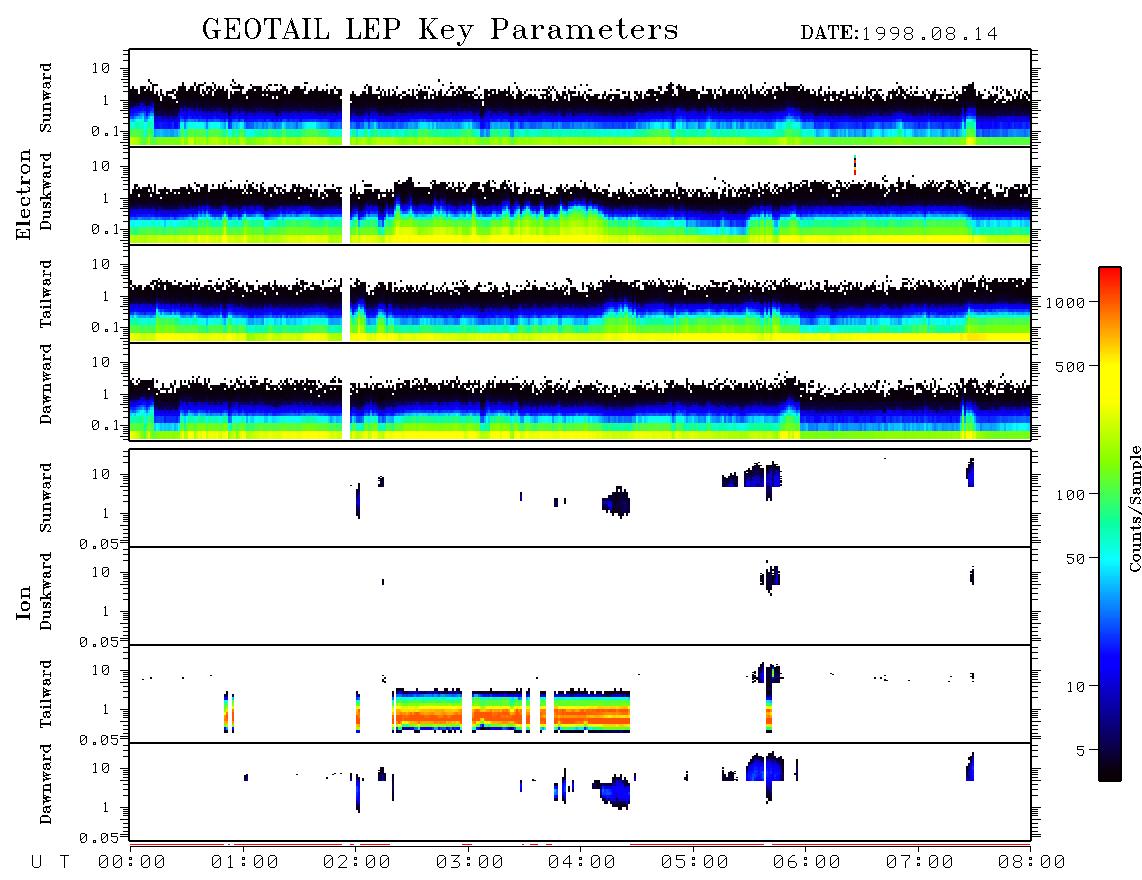Click the "1000" color bar tick label

point(1065,303)
